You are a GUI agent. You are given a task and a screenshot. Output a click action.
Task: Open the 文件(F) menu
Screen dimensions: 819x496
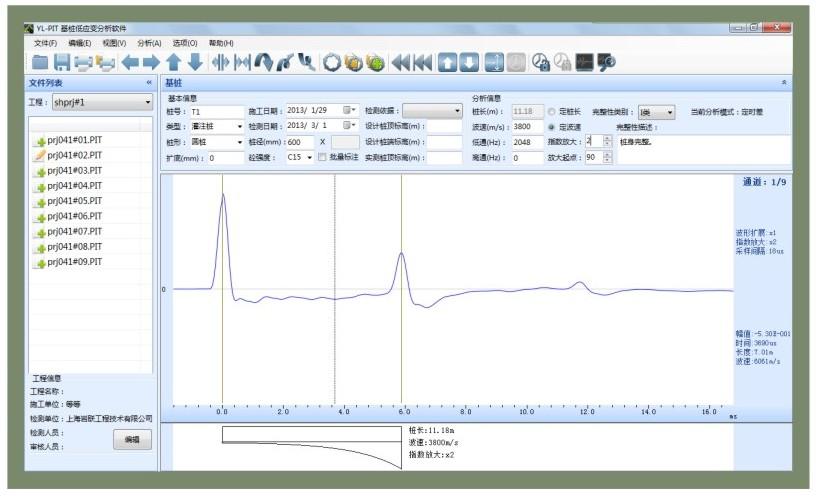point(45,43)
